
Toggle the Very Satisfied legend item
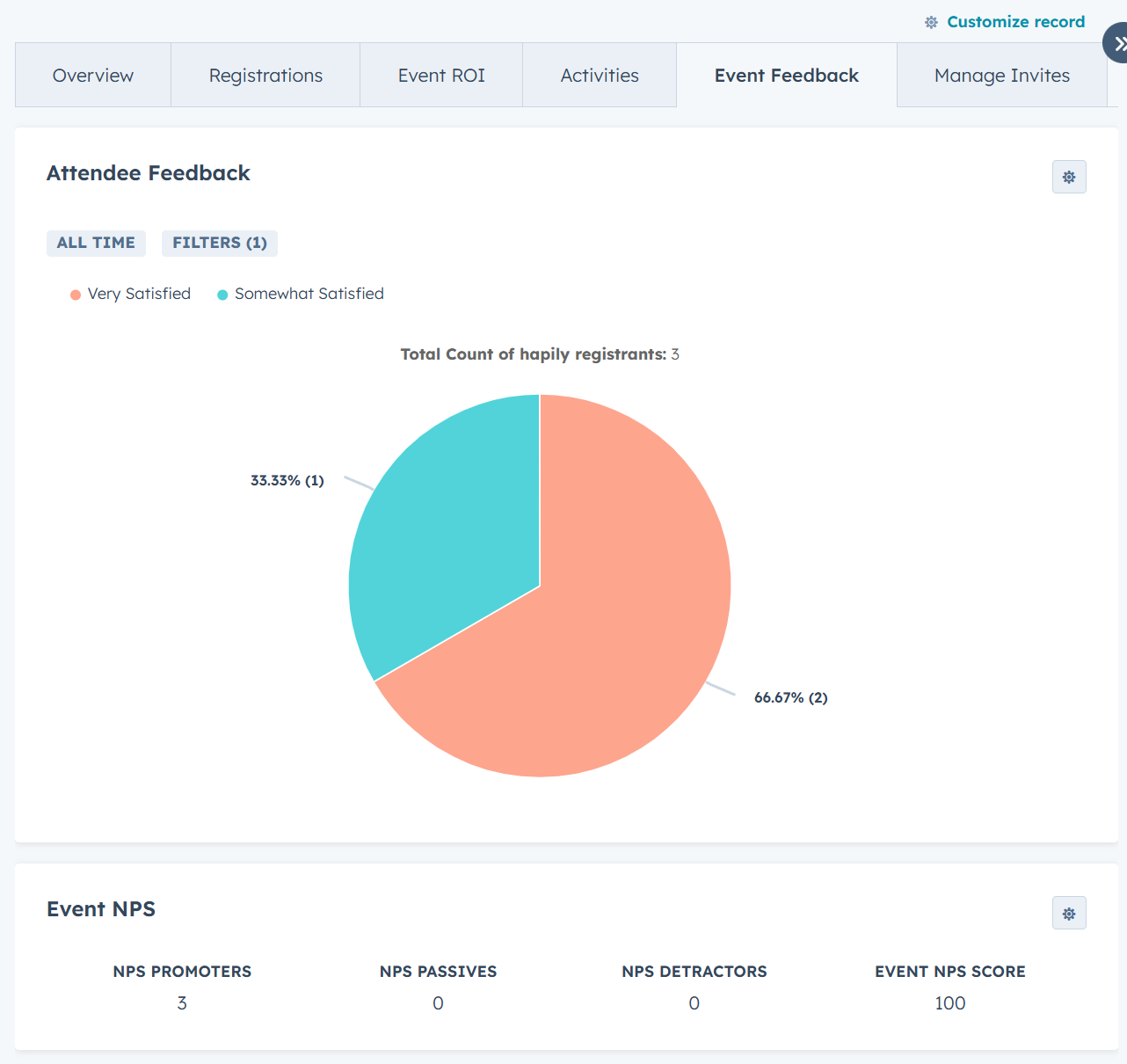click(x=139, y=294)
